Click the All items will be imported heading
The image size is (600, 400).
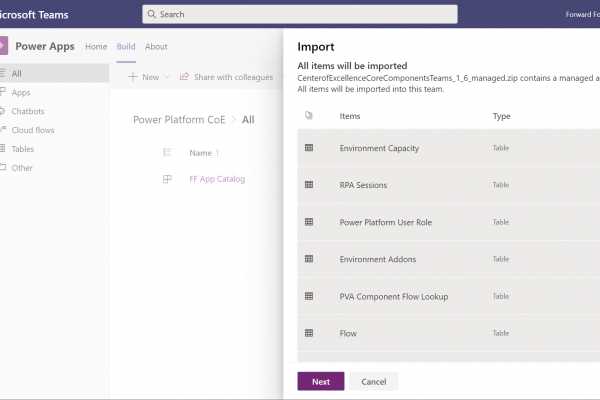pos(352,66)
